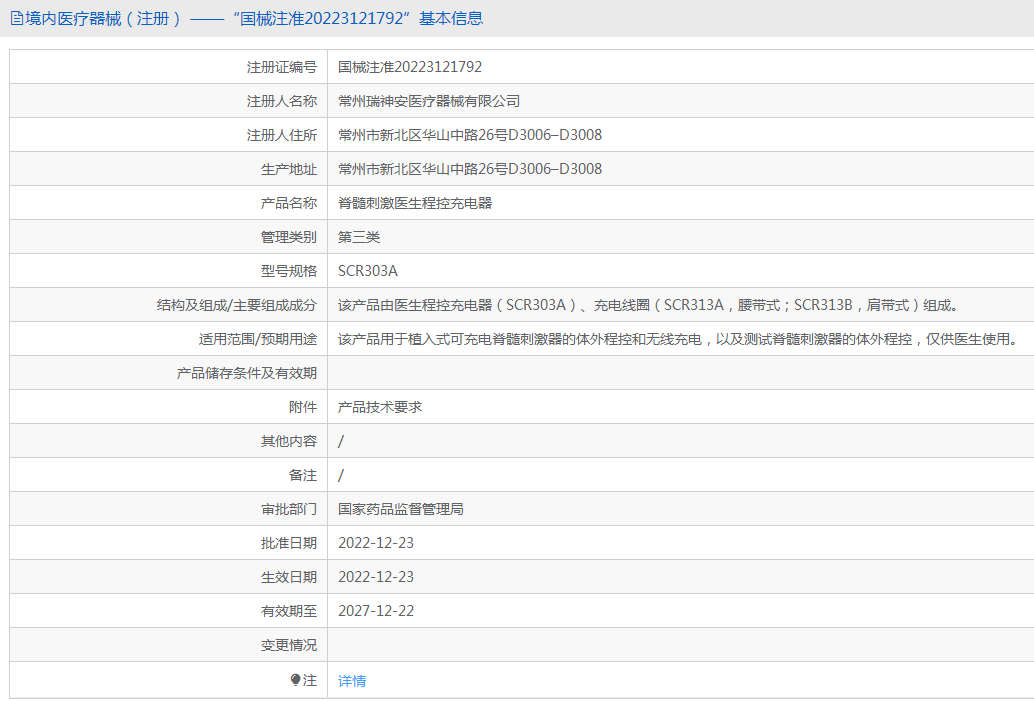
Task: Click the 附件 label
Action: [303, 407]
